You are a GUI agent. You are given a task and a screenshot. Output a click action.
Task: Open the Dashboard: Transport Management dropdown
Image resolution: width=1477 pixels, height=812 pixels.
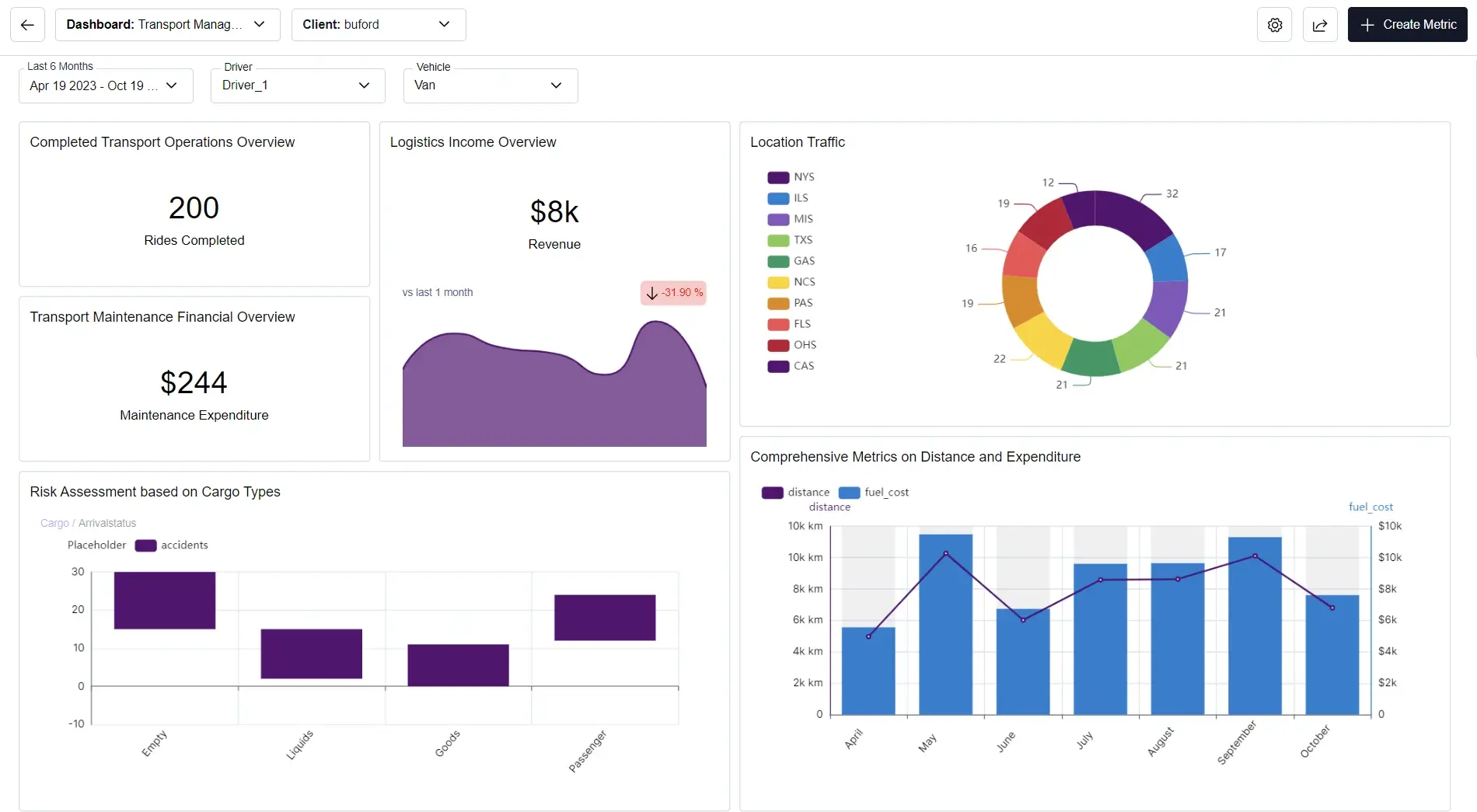pyautogui.click(x=168, y=24)
